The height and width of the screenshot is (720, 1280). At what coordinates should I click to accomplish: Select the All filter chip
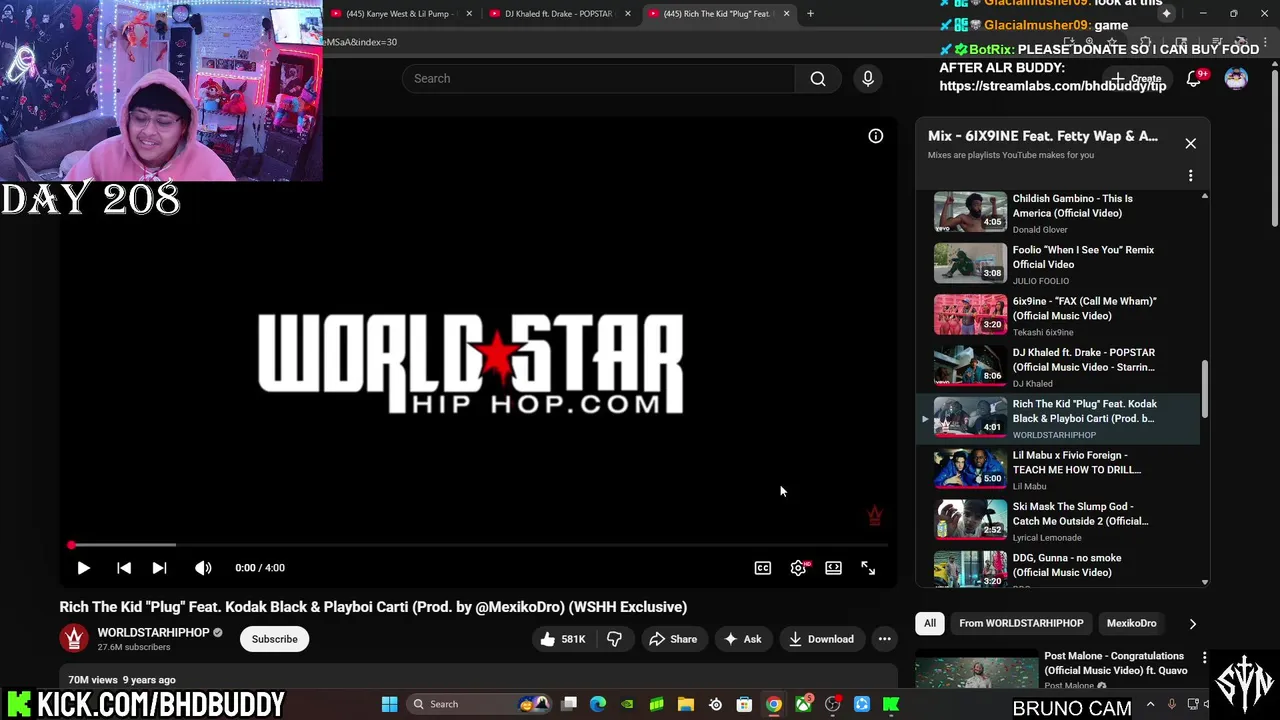pyautogui.click(x=930, y=623)
